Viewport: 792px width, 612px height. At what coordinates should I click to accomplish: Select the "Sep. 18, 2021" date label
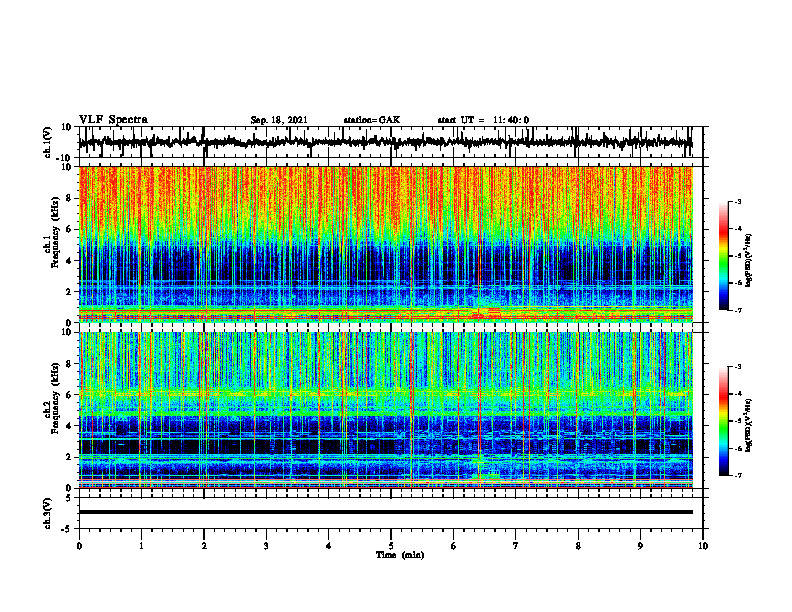click(279, 120)
